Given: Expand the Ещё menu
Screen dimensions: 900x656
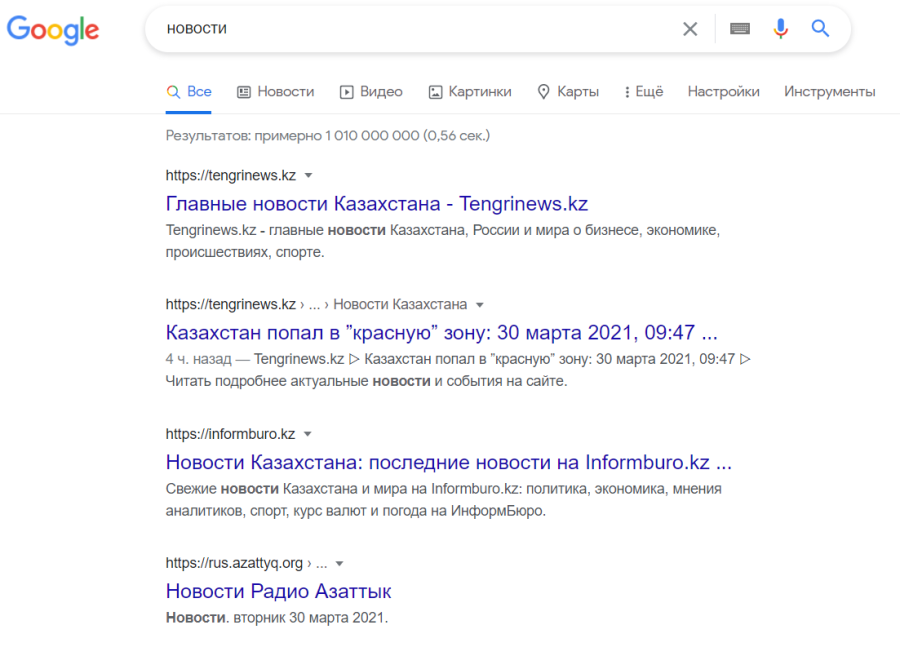Looking at the screenshot, I should [643, 92].
